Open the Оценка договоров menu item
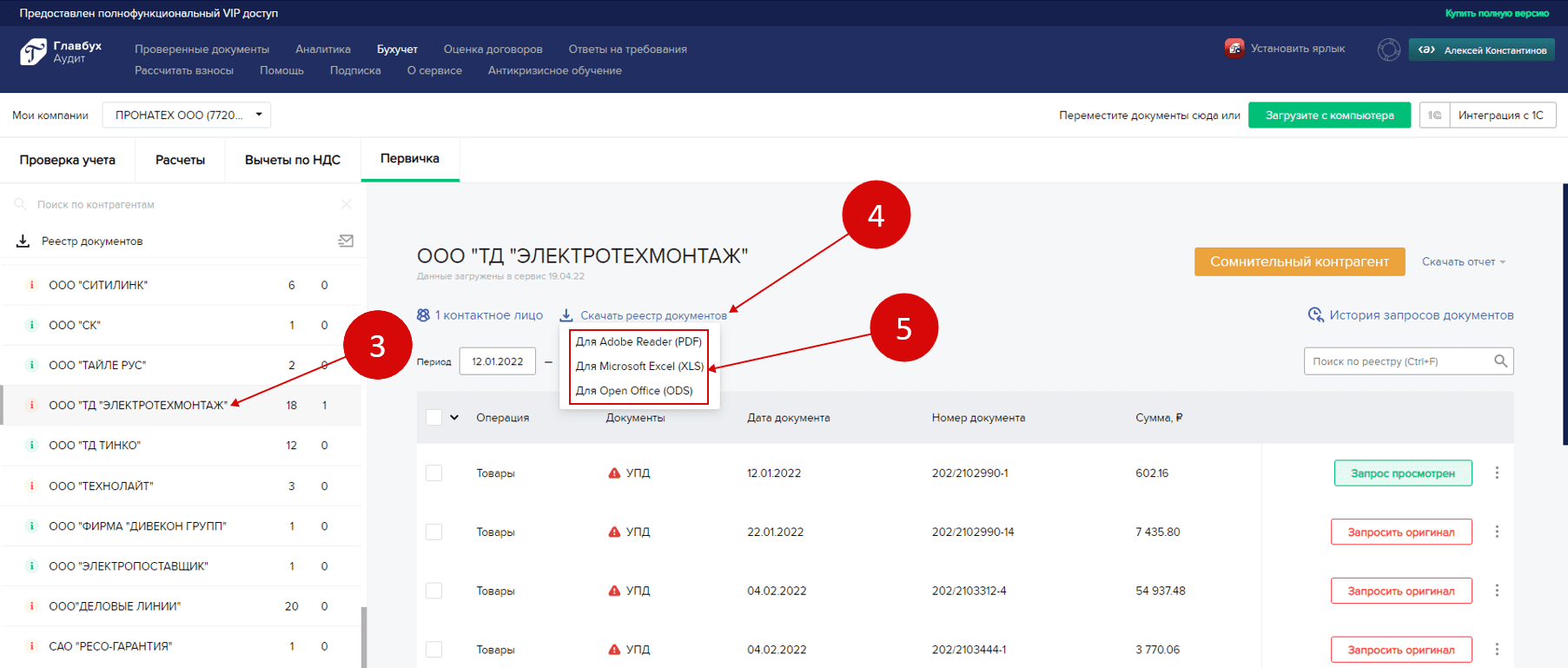Viewport: 1568px width, 668px height. pos(493,49)
